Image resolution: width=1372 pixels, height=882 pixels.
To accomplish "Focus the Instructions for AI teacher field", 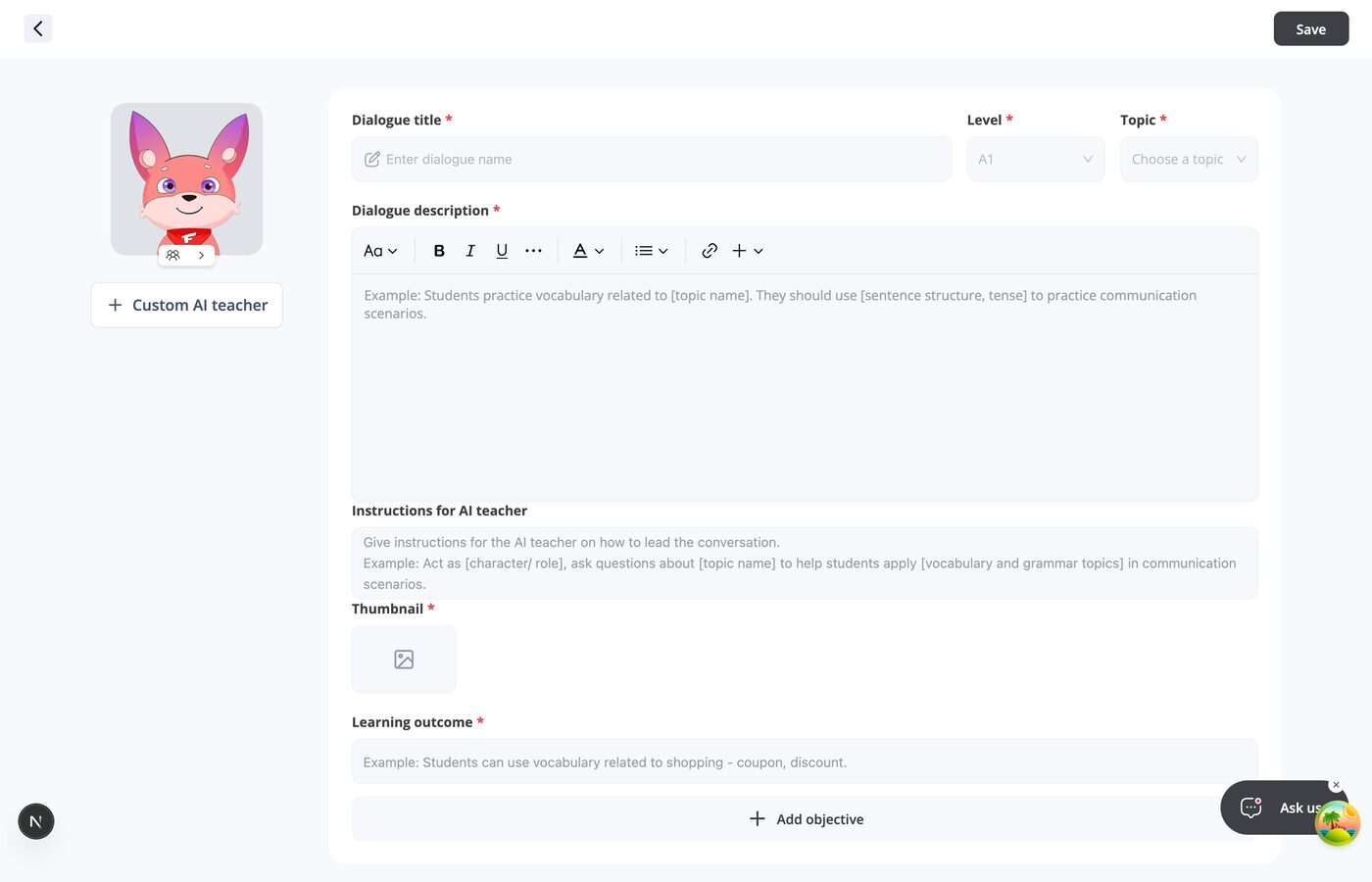I will [x=805, y=563].
